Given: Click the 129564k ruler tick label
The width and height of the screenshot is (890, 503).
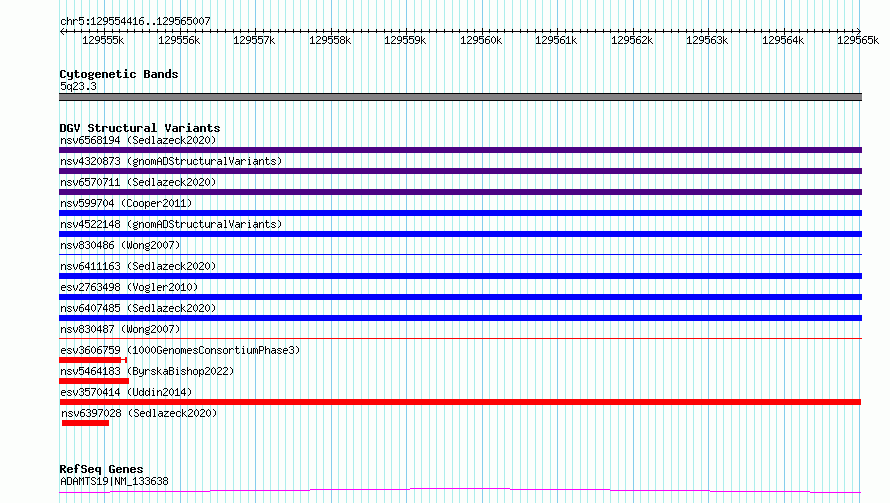Looking at the screenshot, I should pyautogui.click(x=783, y=40).
